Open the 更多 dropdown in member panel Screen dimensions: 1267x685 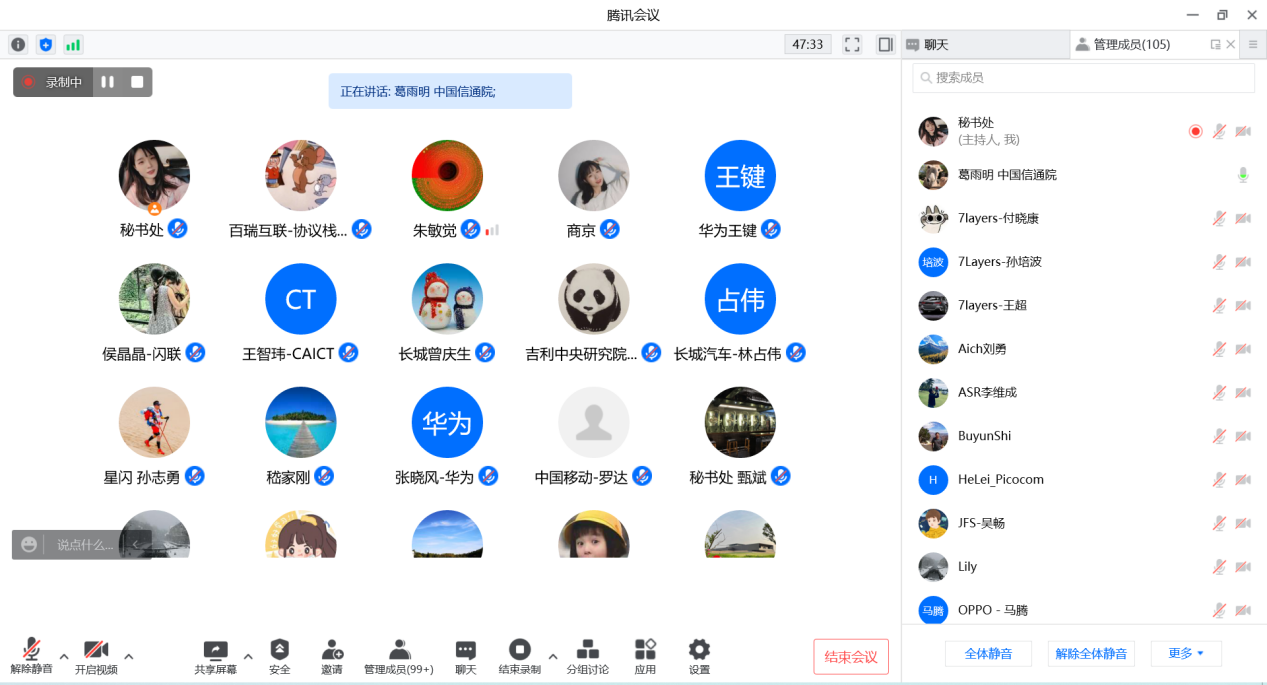coord(1186,654)
